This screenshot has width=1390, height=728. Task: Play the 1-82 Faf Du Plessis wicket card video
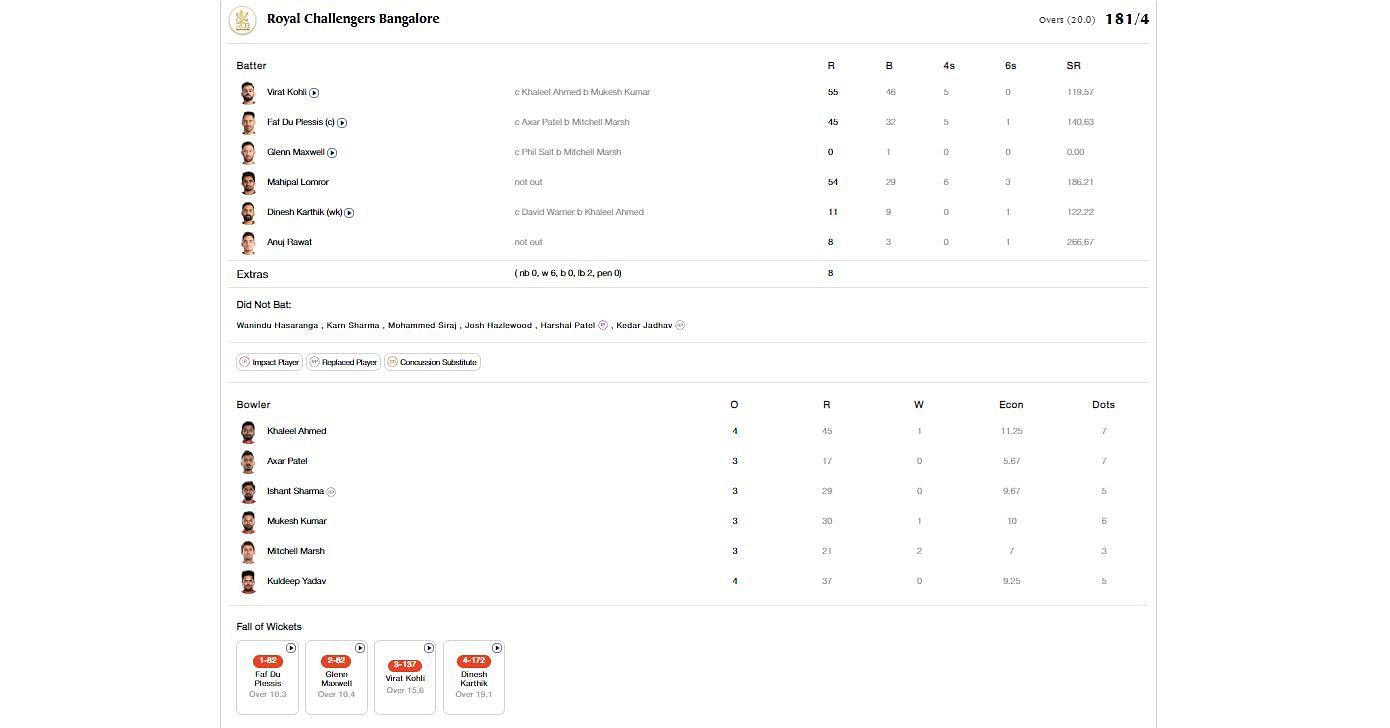pyautogui.click(x=291, y=648)
